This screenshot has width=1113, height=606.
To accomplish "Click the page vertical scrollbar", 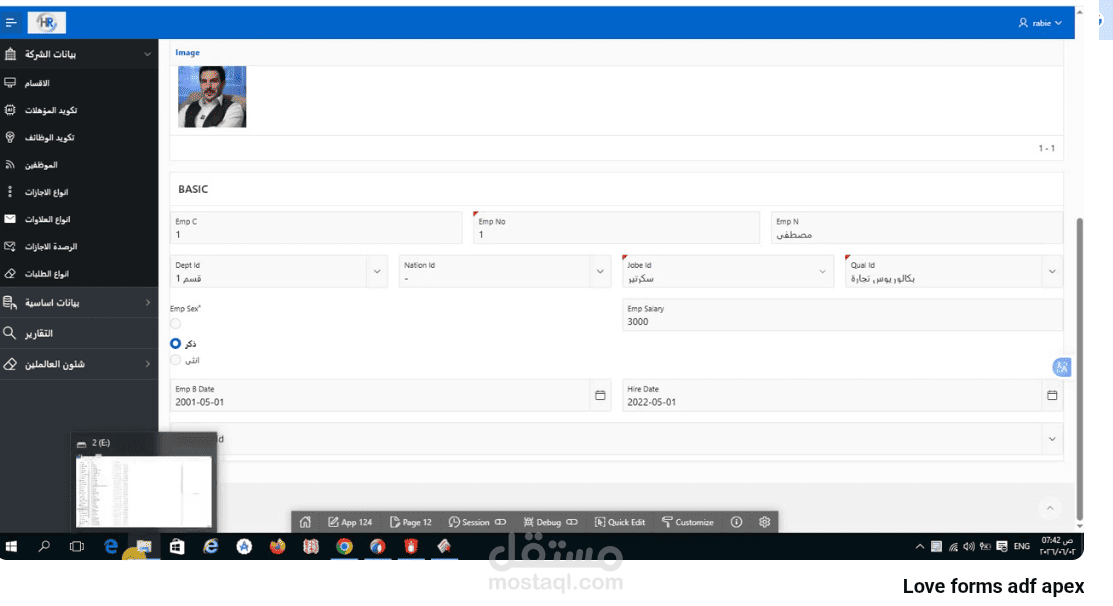I will point(1080,369).
